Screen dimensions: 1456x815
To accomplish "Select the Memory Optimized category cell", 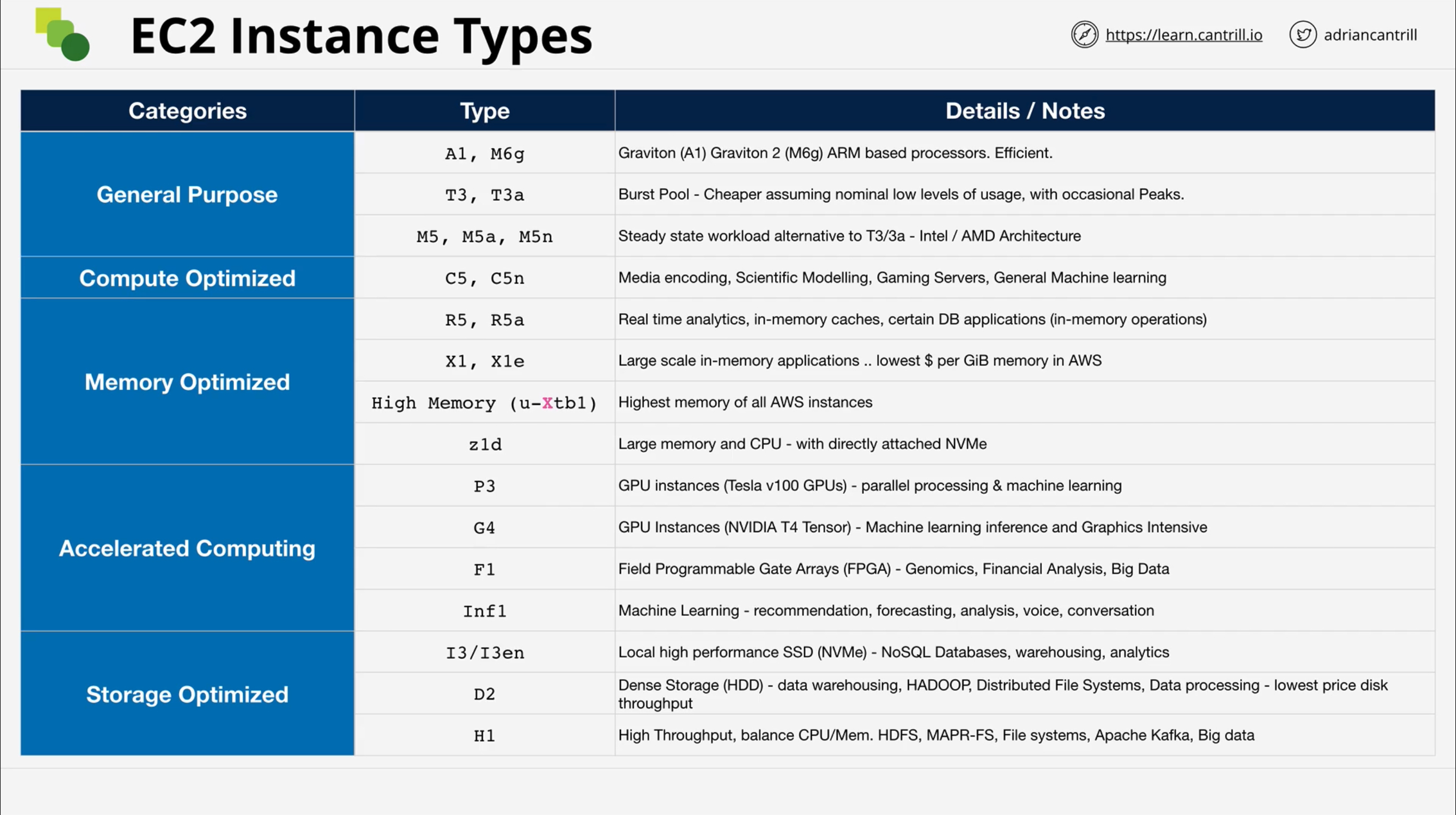I will point(187,382).
